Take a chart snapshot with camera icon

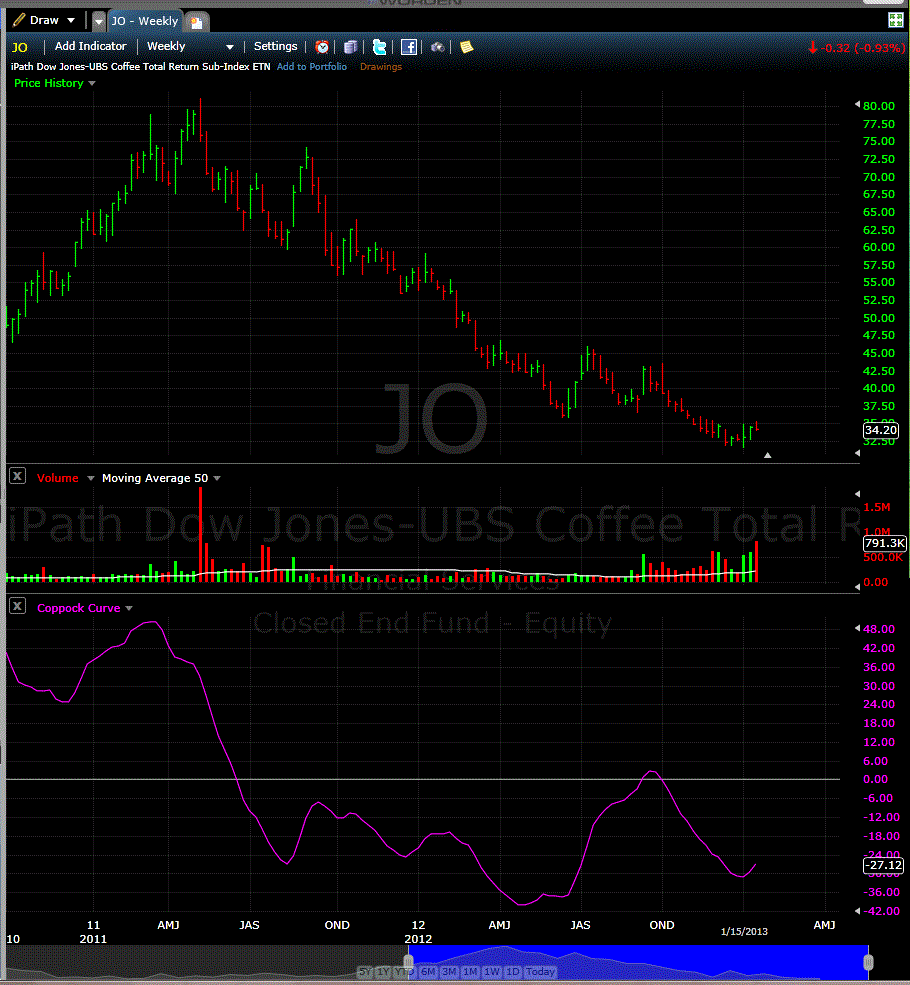pos(438,47)
